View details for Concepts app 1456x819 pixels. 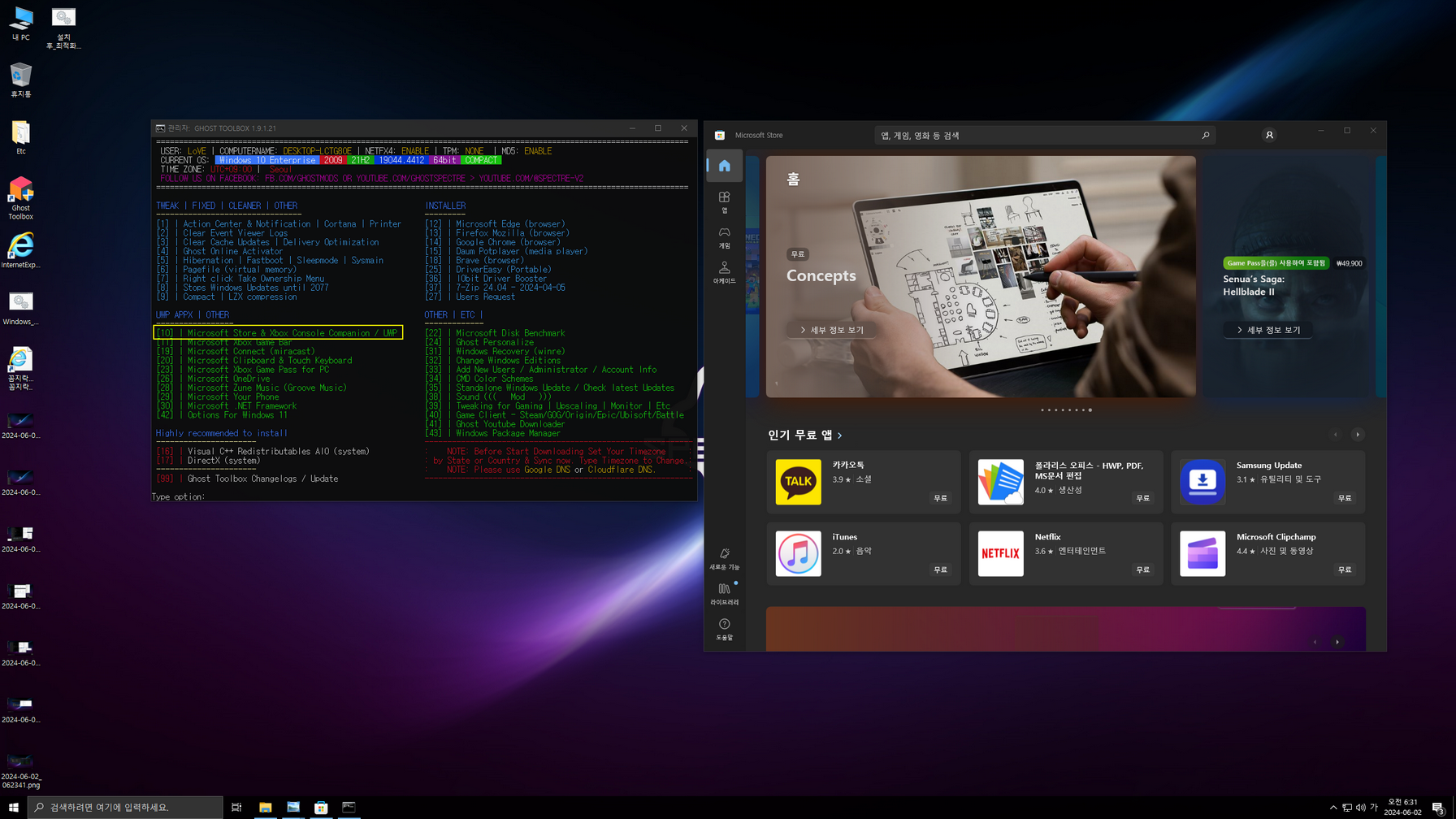point(830,330)
